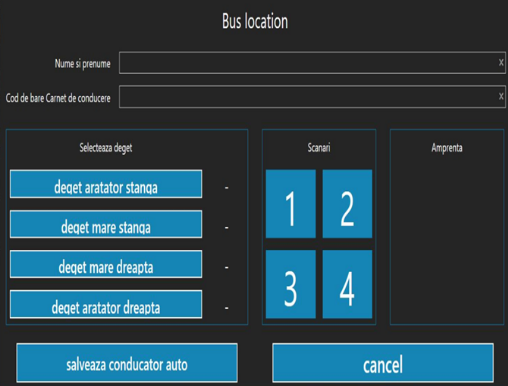This screenshot has height=386, width=508.
Task: Click the cancel button
Action: 383,363
